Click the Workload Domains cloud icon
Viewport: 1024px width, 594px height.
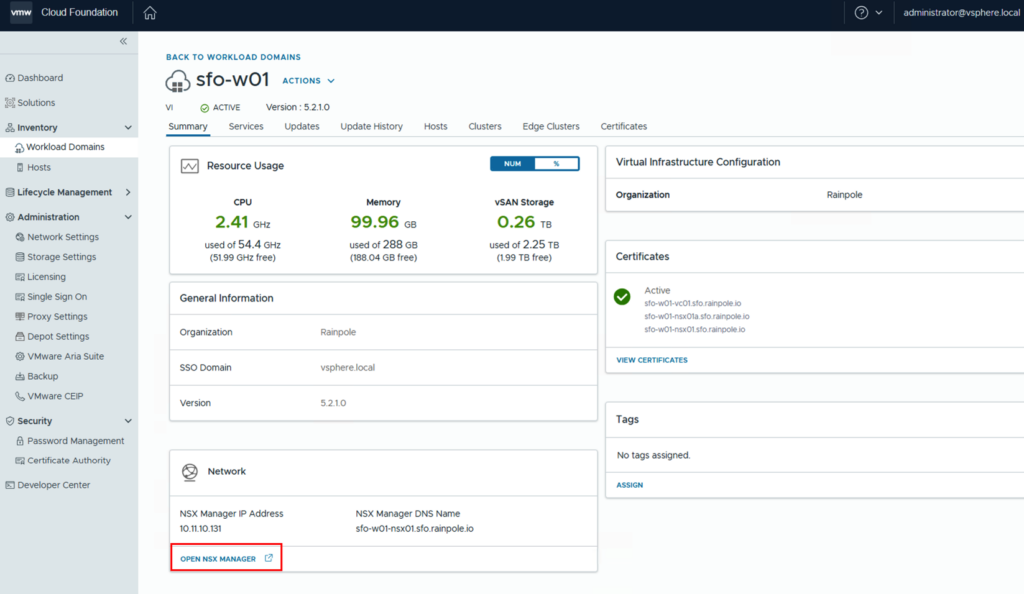(x=20, y=148)
